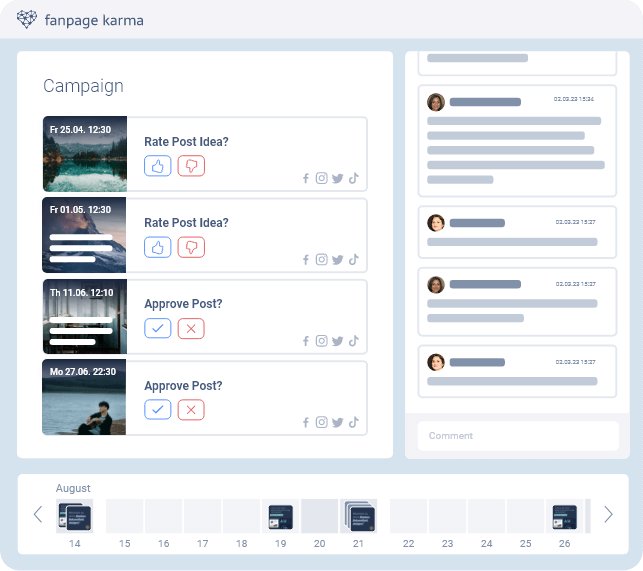Viewport: 643px width, 571px height.
Task: Click thumbs up on Fr 01.05. post idea
Action: point(157,246)
